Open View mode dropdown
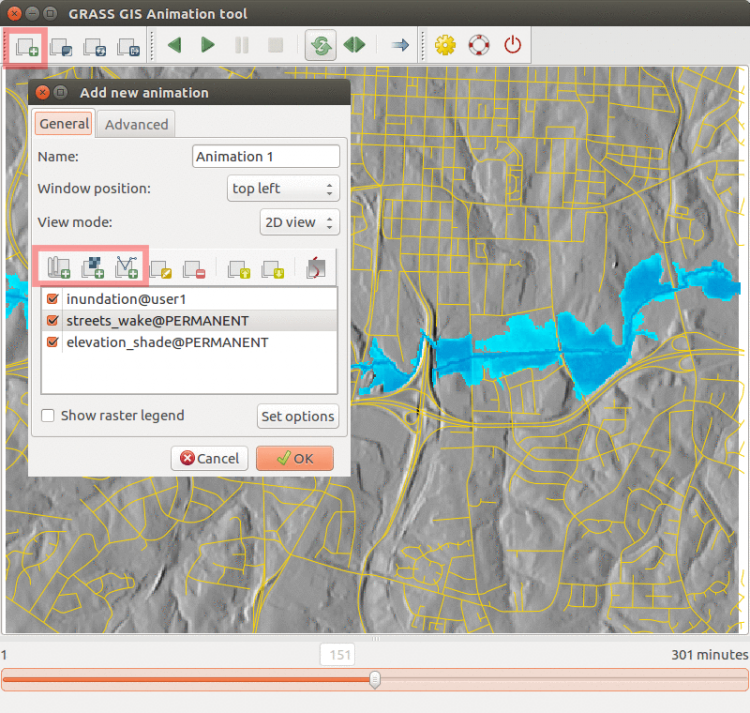 click(299, 222)
